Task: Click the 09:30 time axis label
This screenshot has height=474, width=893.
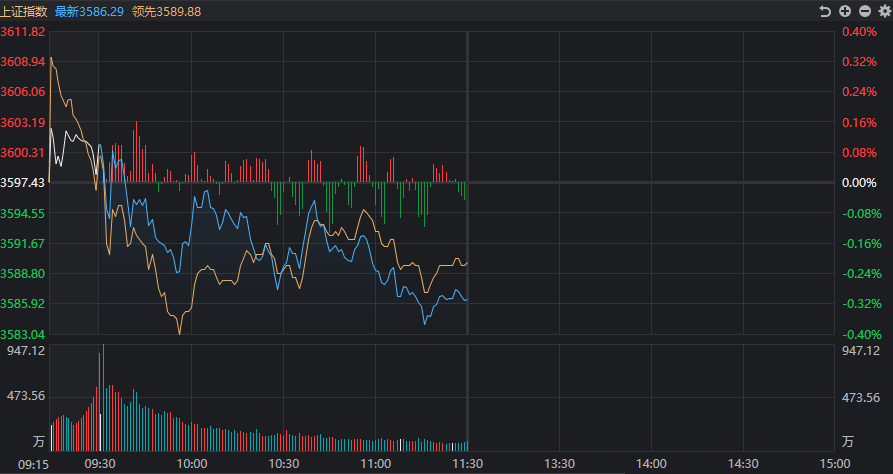Action: point(100,464)
